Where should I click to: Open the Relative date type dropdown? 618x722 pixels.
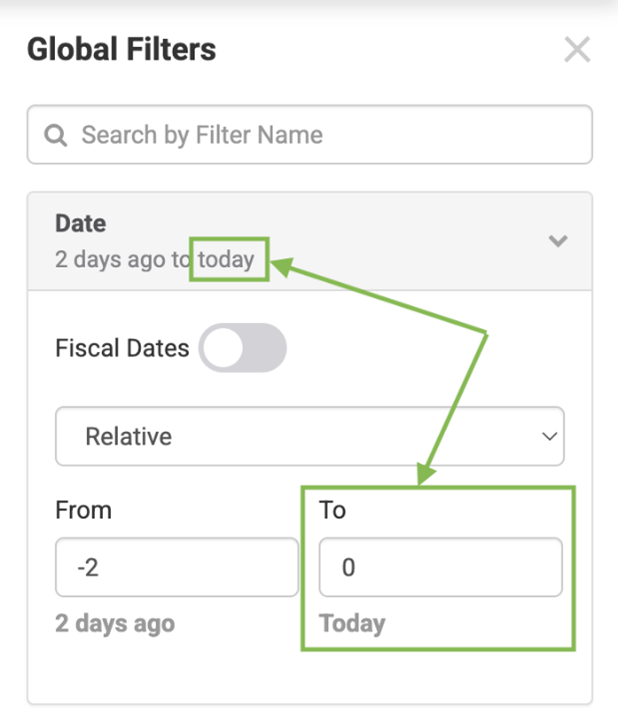(x=309, y=436)
